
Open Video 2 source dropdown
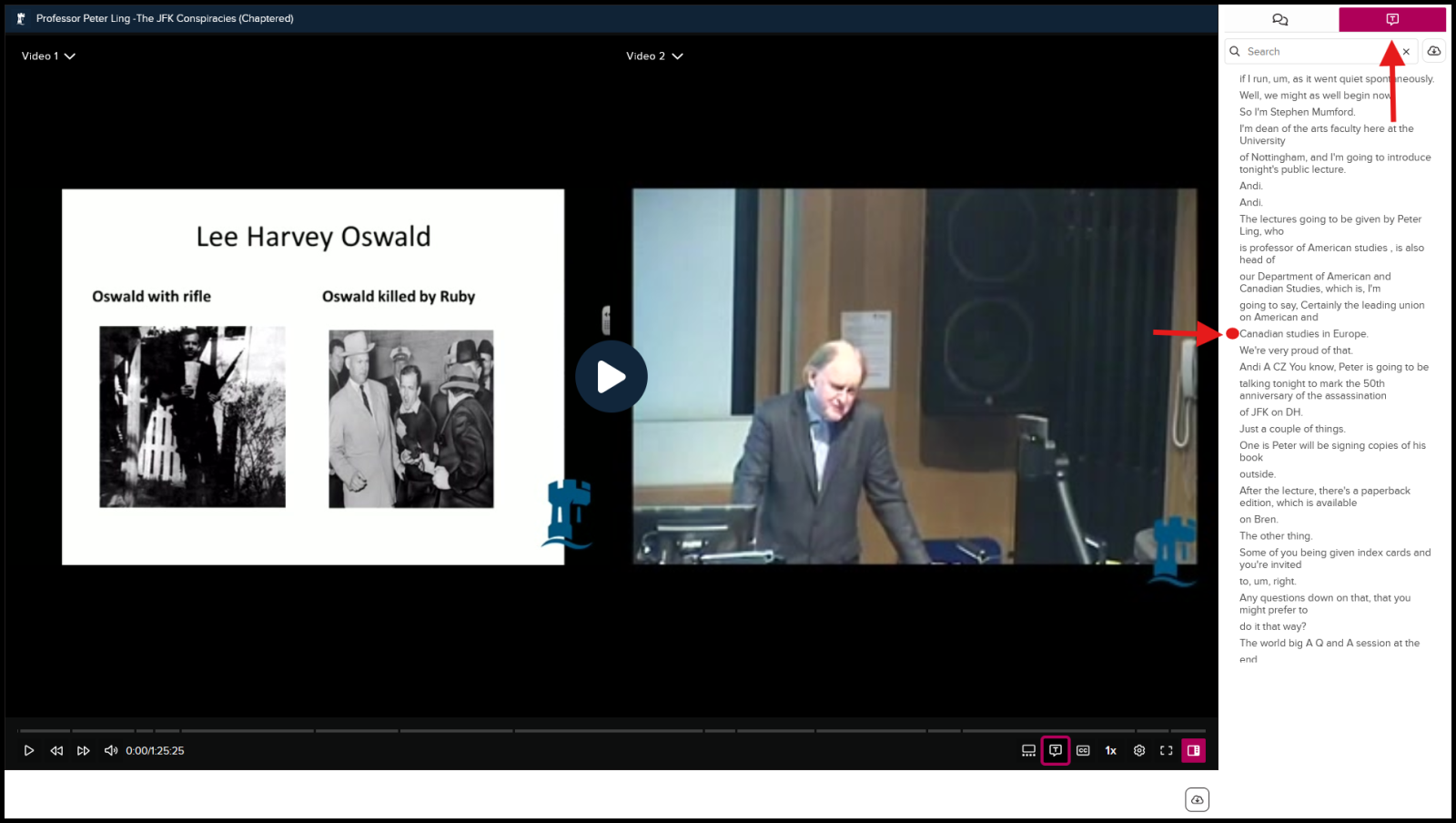point(654,56)
